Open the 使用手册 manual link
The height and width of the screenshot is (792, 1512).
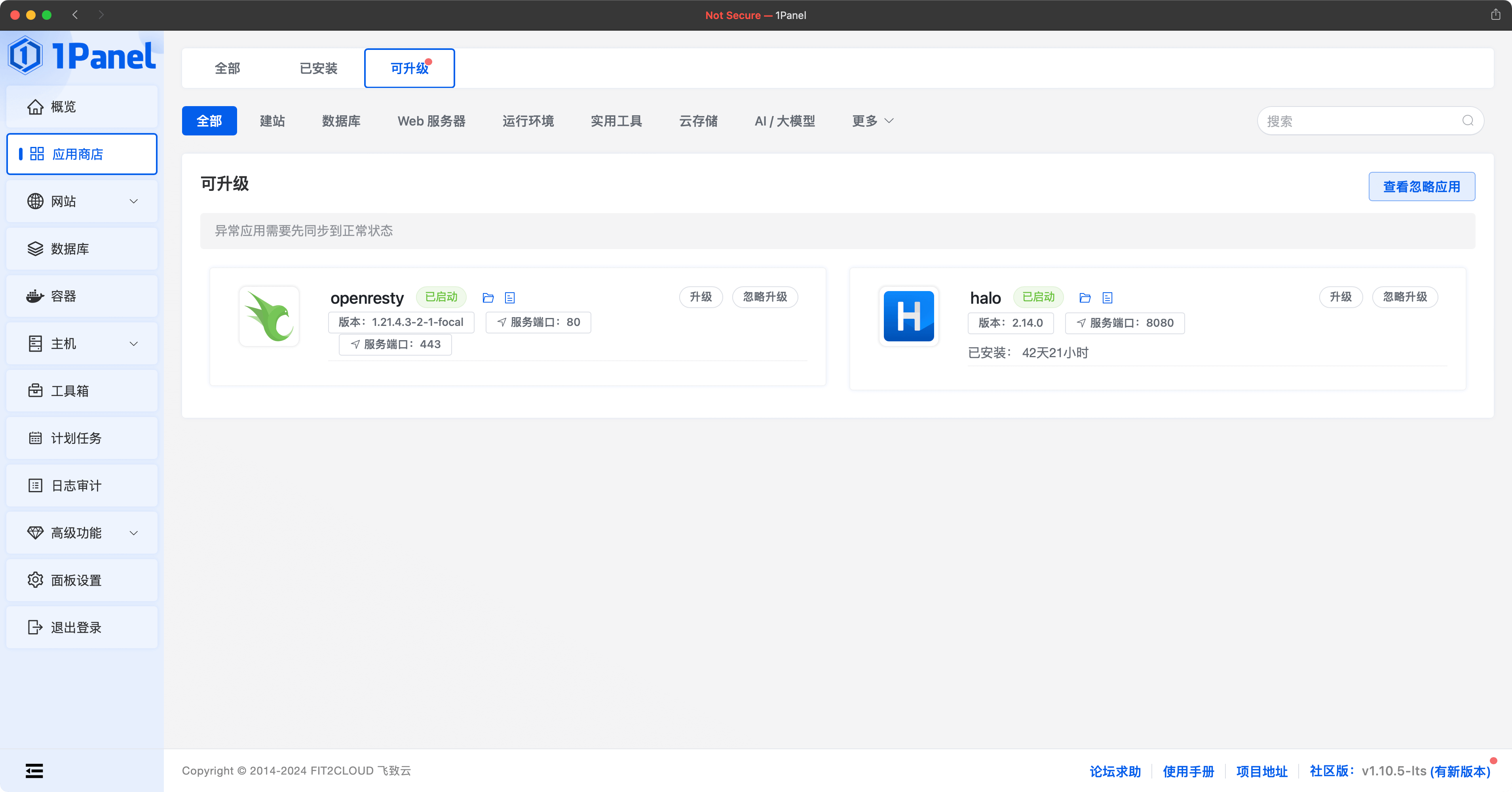(1189, 771)
